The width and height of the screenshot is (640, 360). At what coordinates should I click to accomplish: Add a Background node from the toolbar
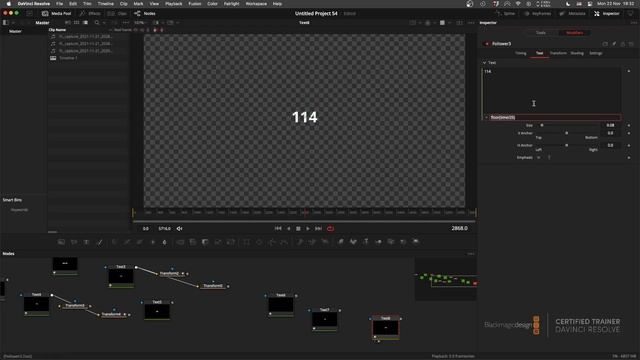61,242
